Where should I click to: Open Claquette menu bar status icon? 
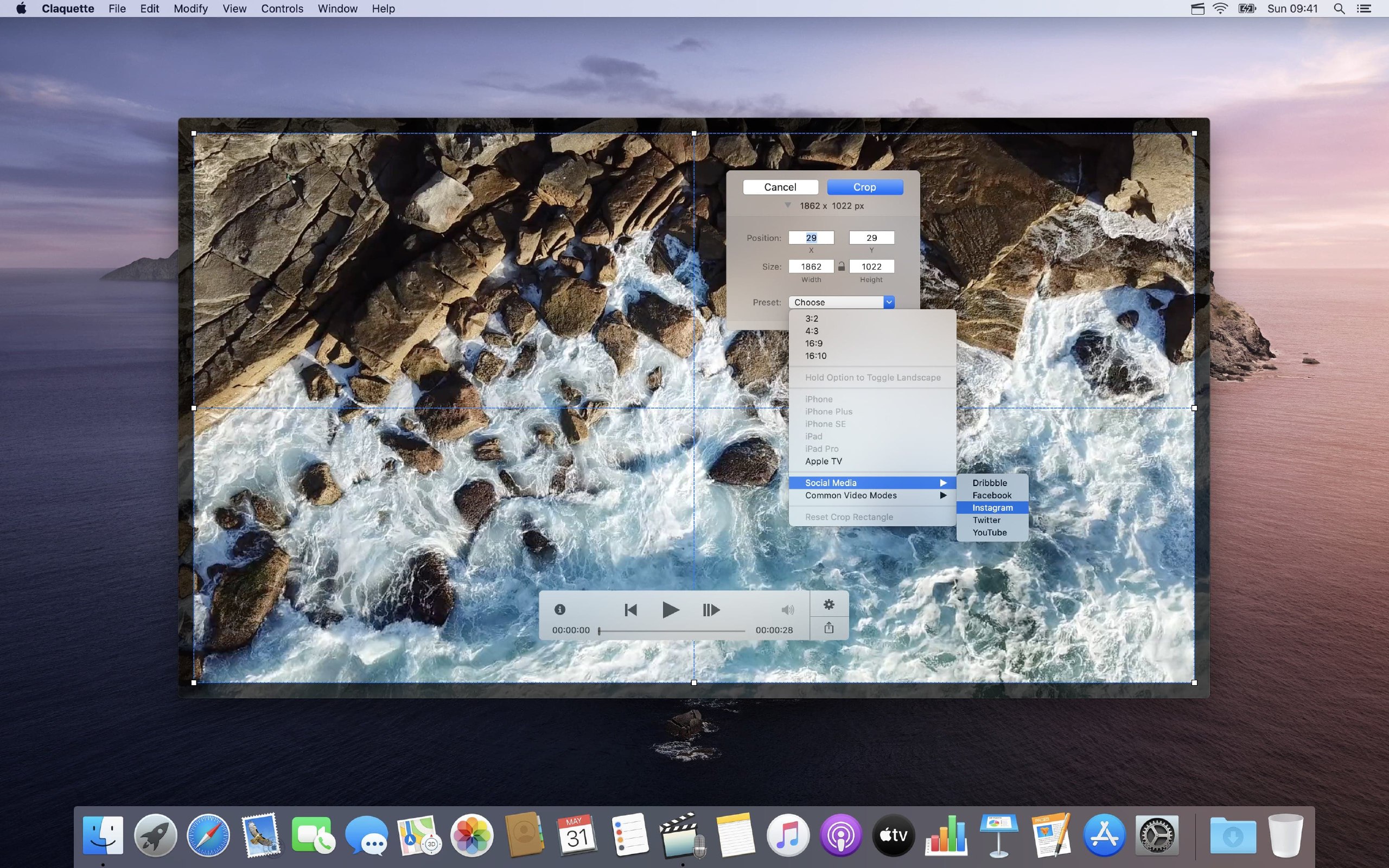tap(1197, 9)
